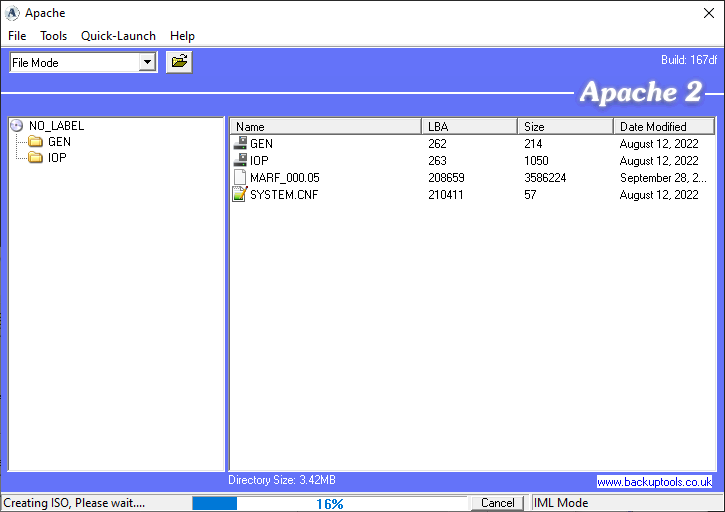
Task: Visit the www.backuptools.co.uk link
Action: pyautogui.click(x=654, y=482)
